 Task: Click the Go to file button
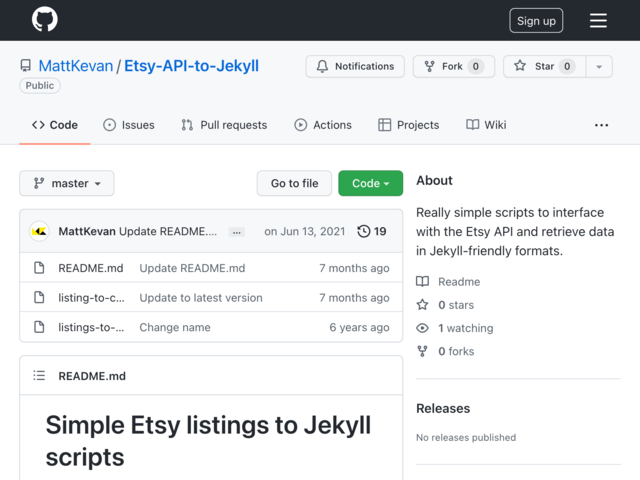pos(294,183)
